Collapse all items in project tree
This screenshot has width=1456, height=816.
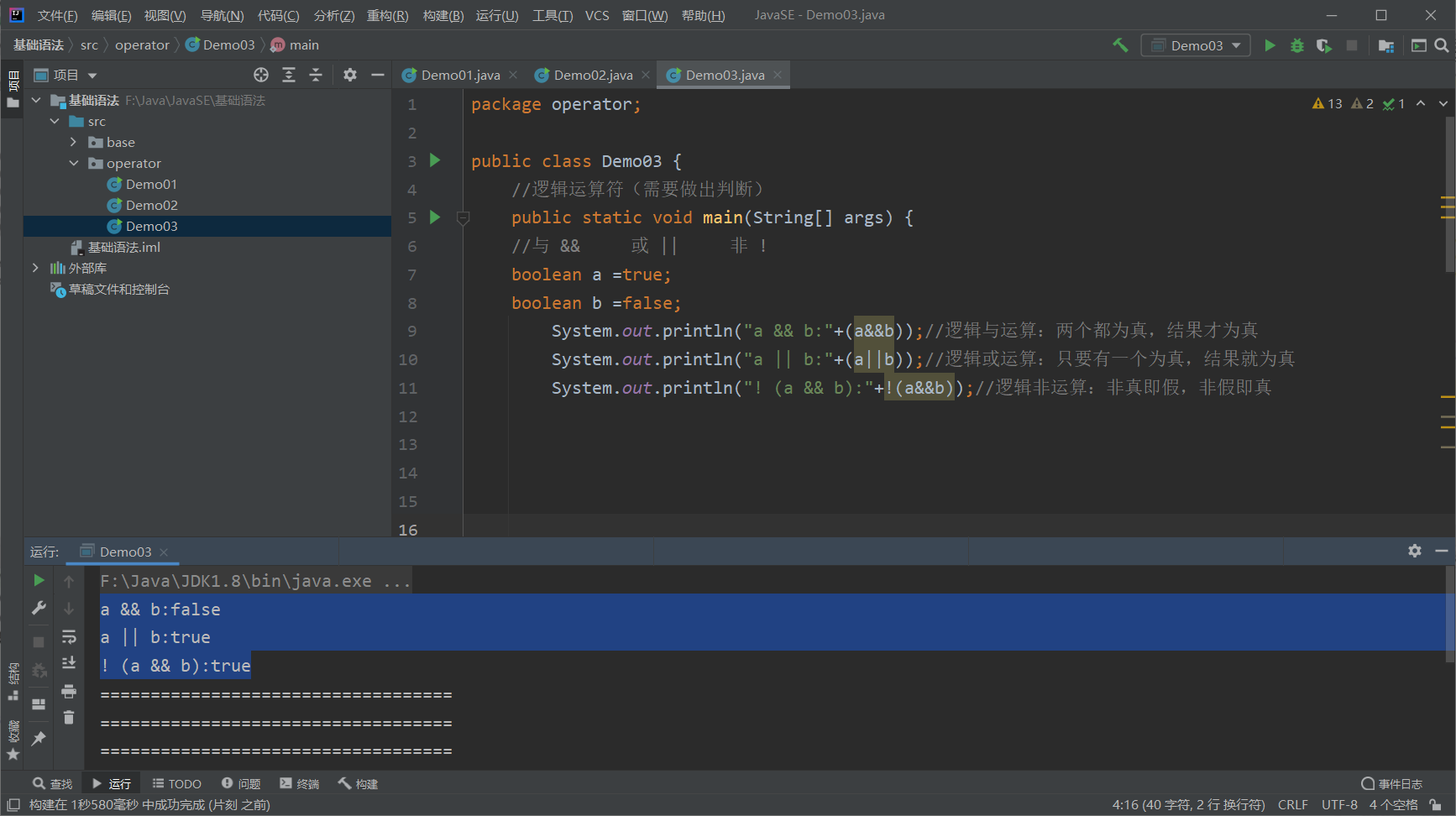(316, 75)
